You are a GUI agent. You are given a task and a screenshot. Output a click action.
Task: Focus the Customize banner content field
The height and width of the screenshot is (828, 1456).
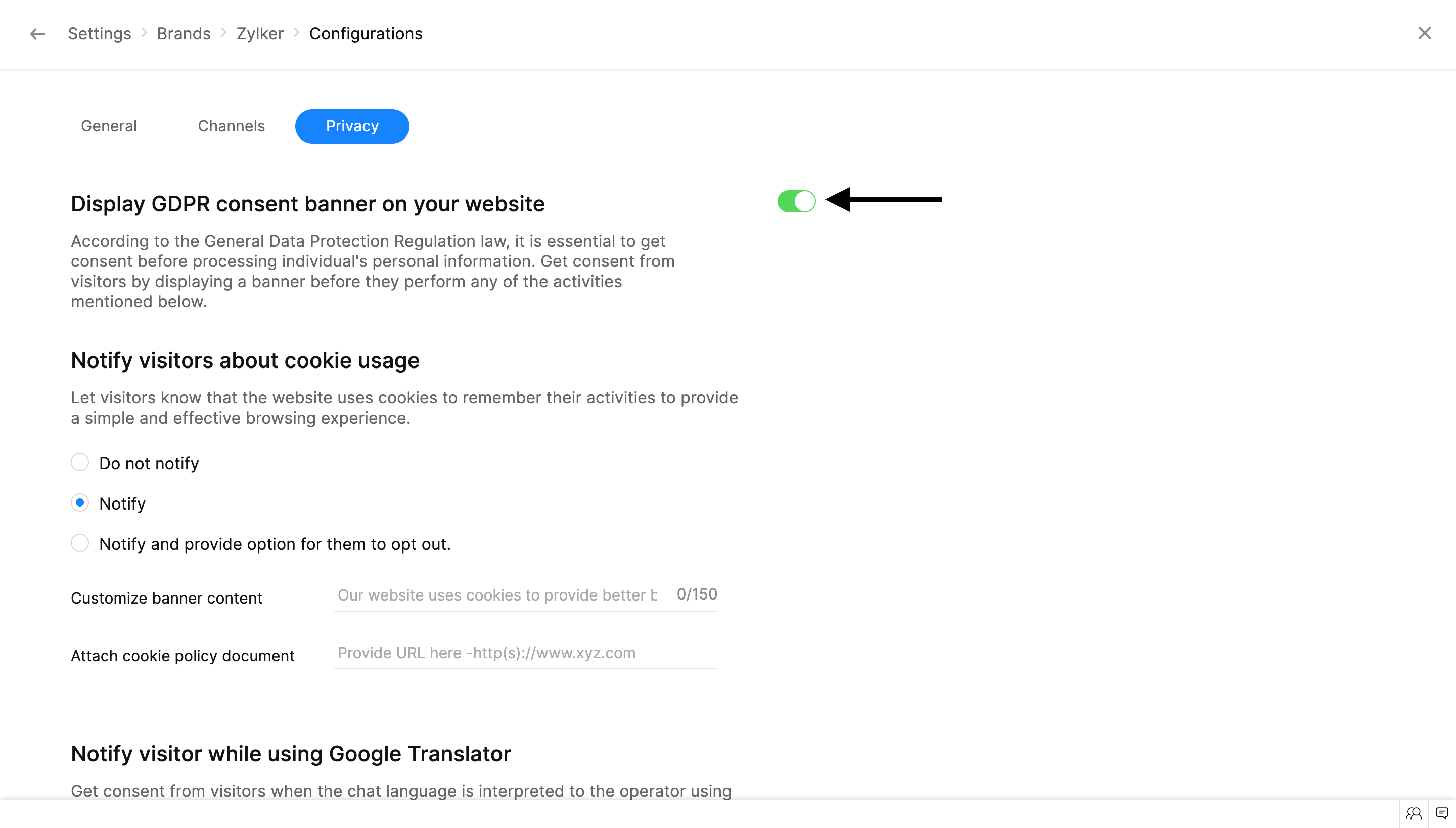pos(497,595)
